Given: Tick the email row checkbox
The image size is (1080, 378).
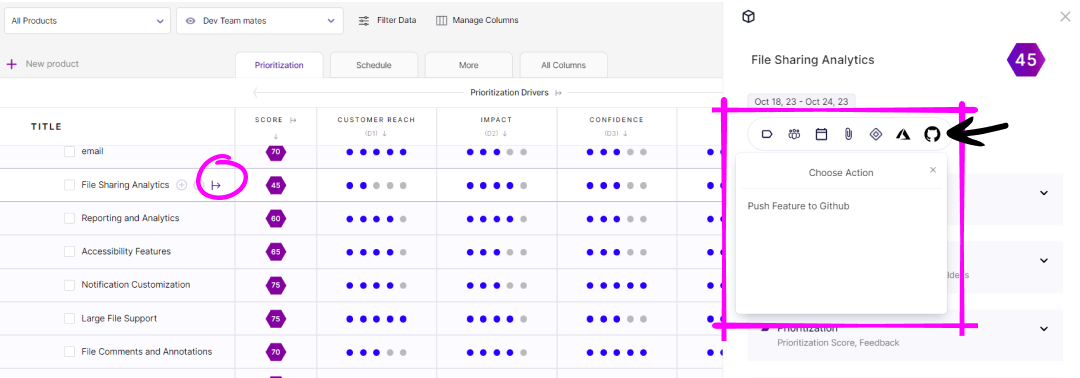Looking at the screenshot, I should pyautogui.click(x=70, y=151).
